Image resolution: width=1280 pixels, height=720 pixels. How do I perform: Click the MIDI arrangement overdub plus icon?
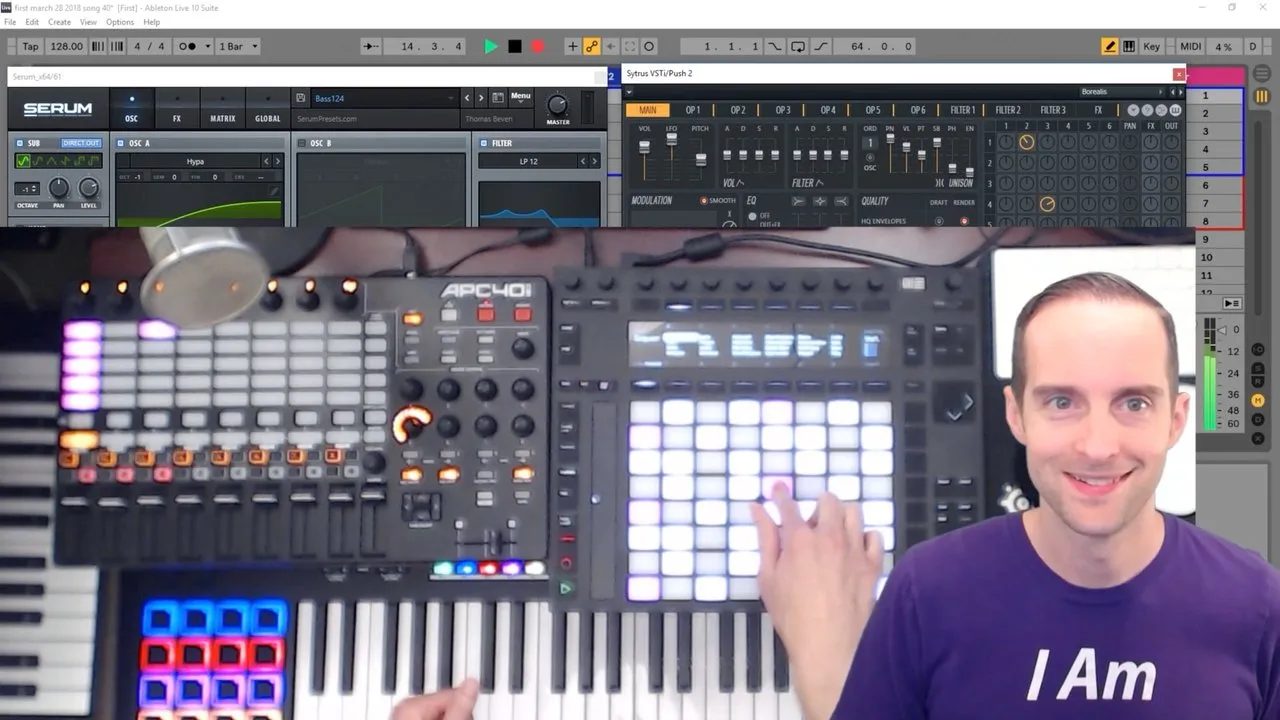click(572, 46)
